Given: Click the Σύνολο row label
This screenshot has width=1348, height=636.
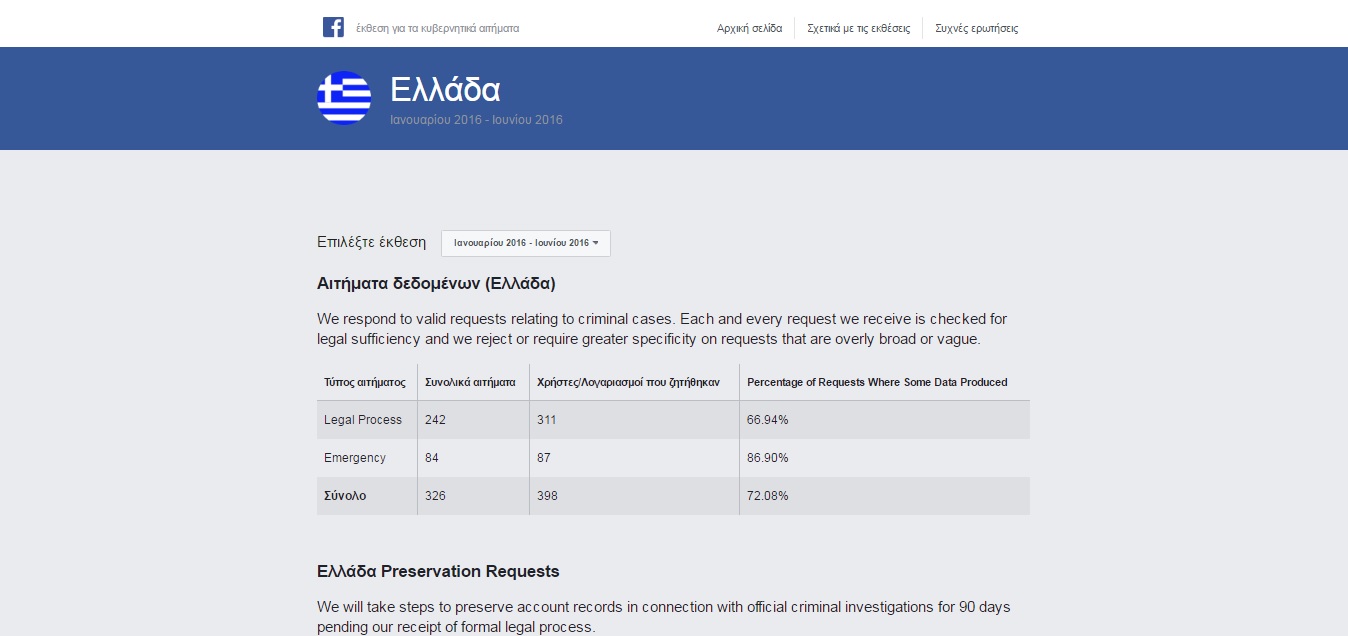Looking at the screenshot, I should (345, 496).
